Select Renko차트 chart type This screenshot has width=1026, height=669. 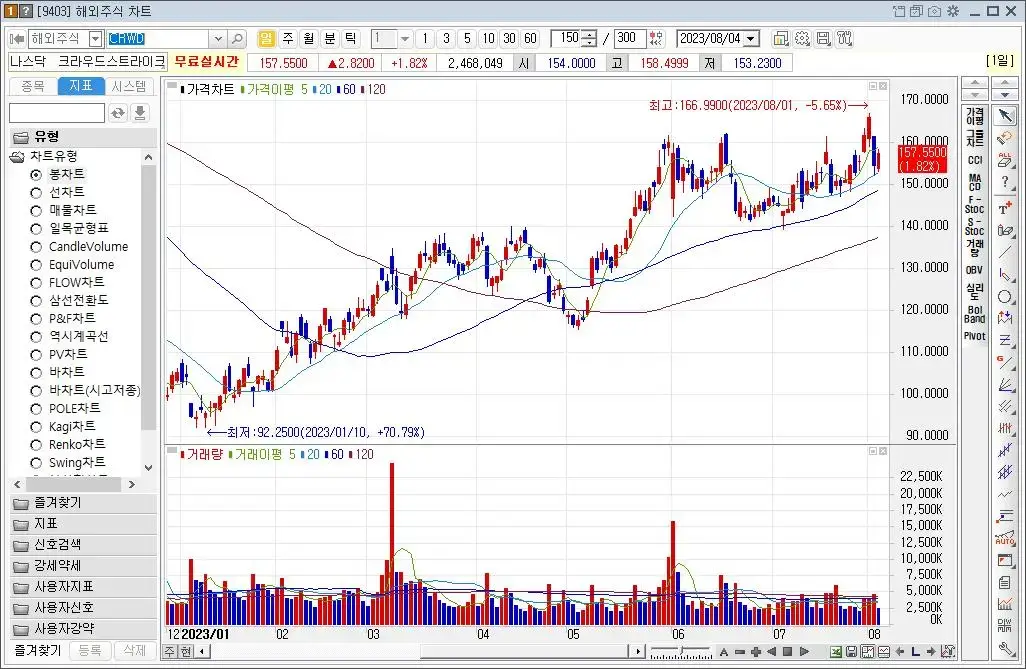coord(68,444)
